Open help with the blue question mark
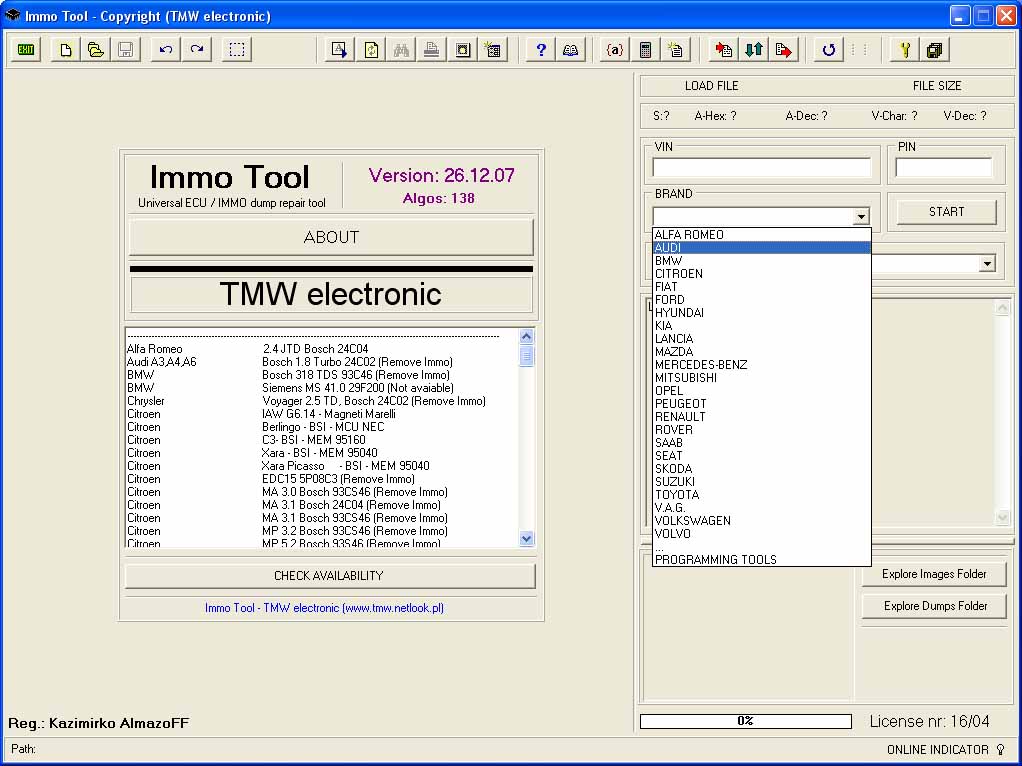 (x=540, y=50)
